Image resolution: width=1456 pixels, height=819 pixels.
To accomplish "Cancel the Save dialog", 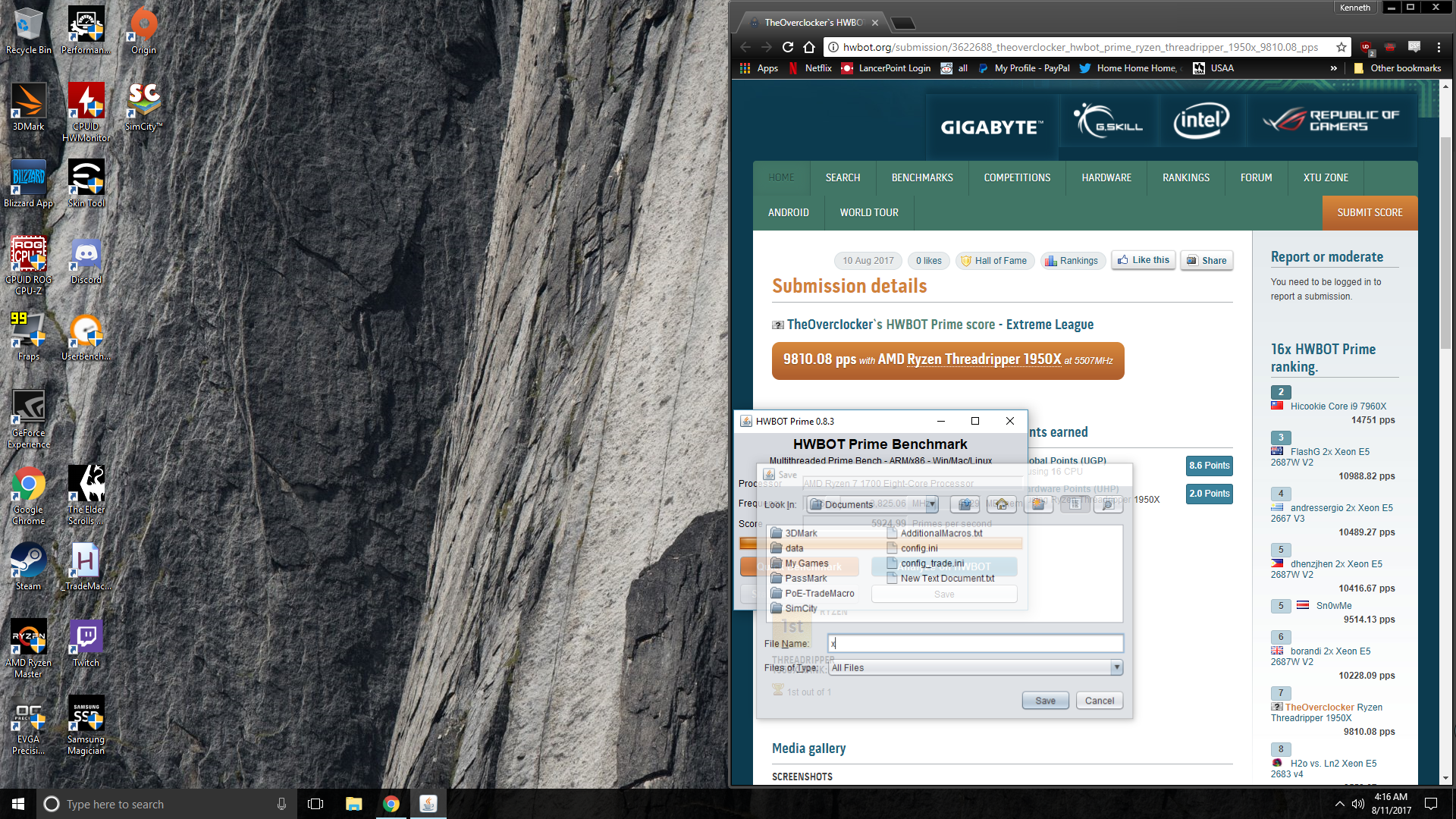I will point(1099,701).
